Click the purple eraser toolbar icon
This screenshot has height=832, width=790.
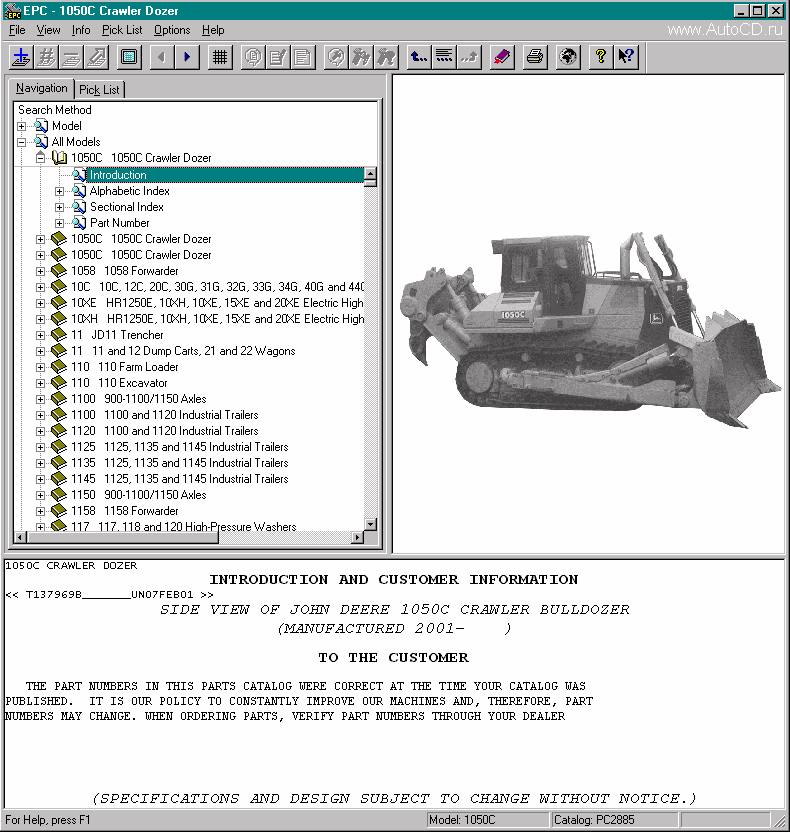501,57
